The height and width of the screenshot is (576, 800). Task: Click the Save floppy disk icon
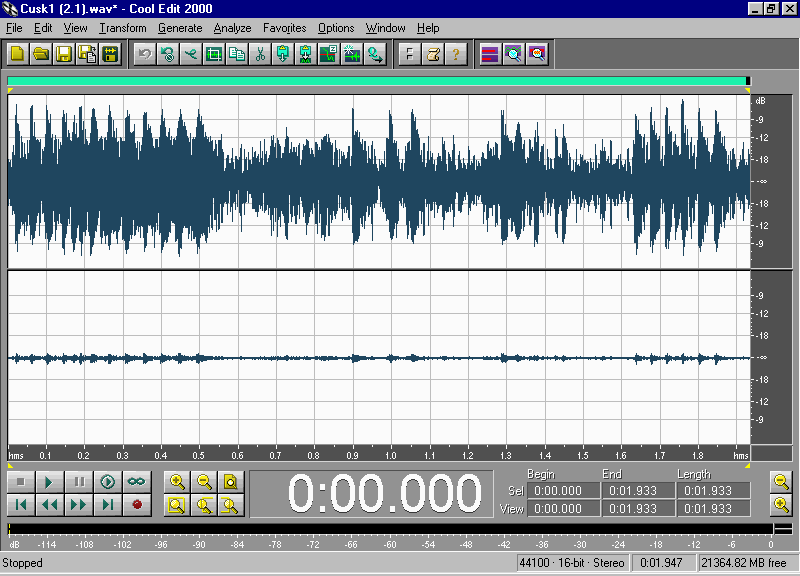point(64,54)
